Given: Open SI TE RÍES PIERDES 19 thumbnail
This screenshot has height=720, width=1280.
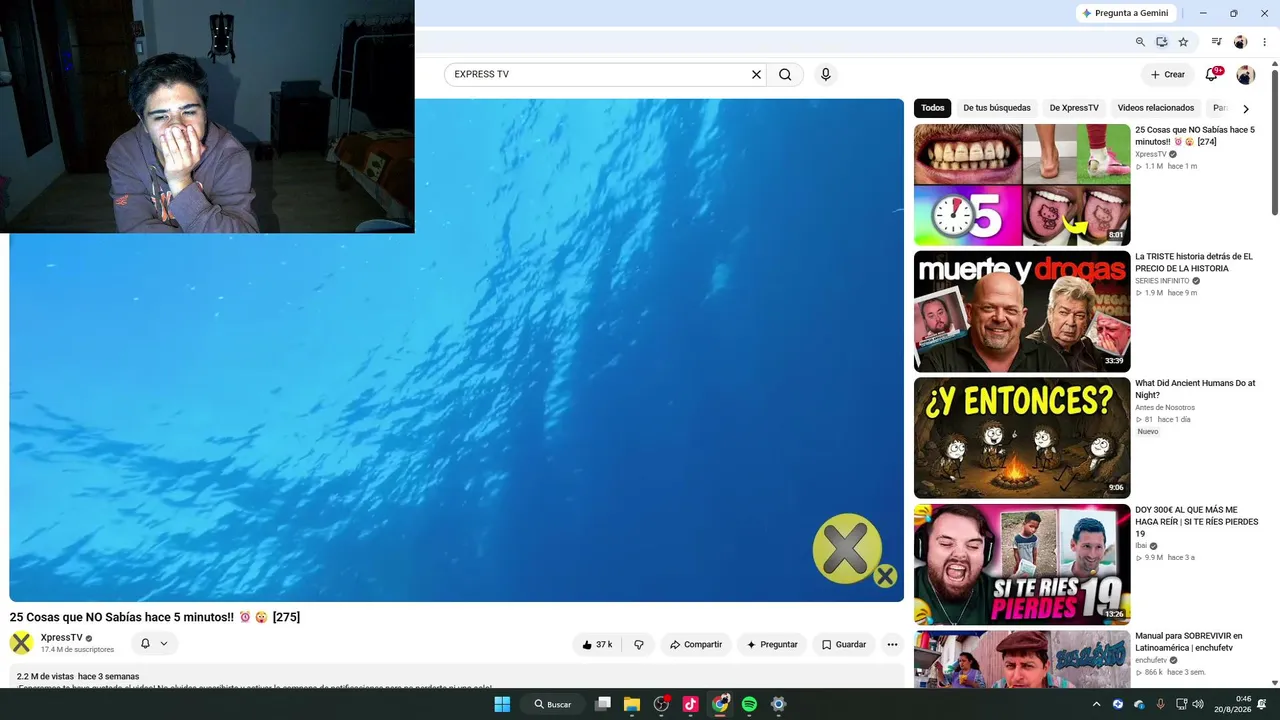Looking at the screenshot, I should 1022,564.
